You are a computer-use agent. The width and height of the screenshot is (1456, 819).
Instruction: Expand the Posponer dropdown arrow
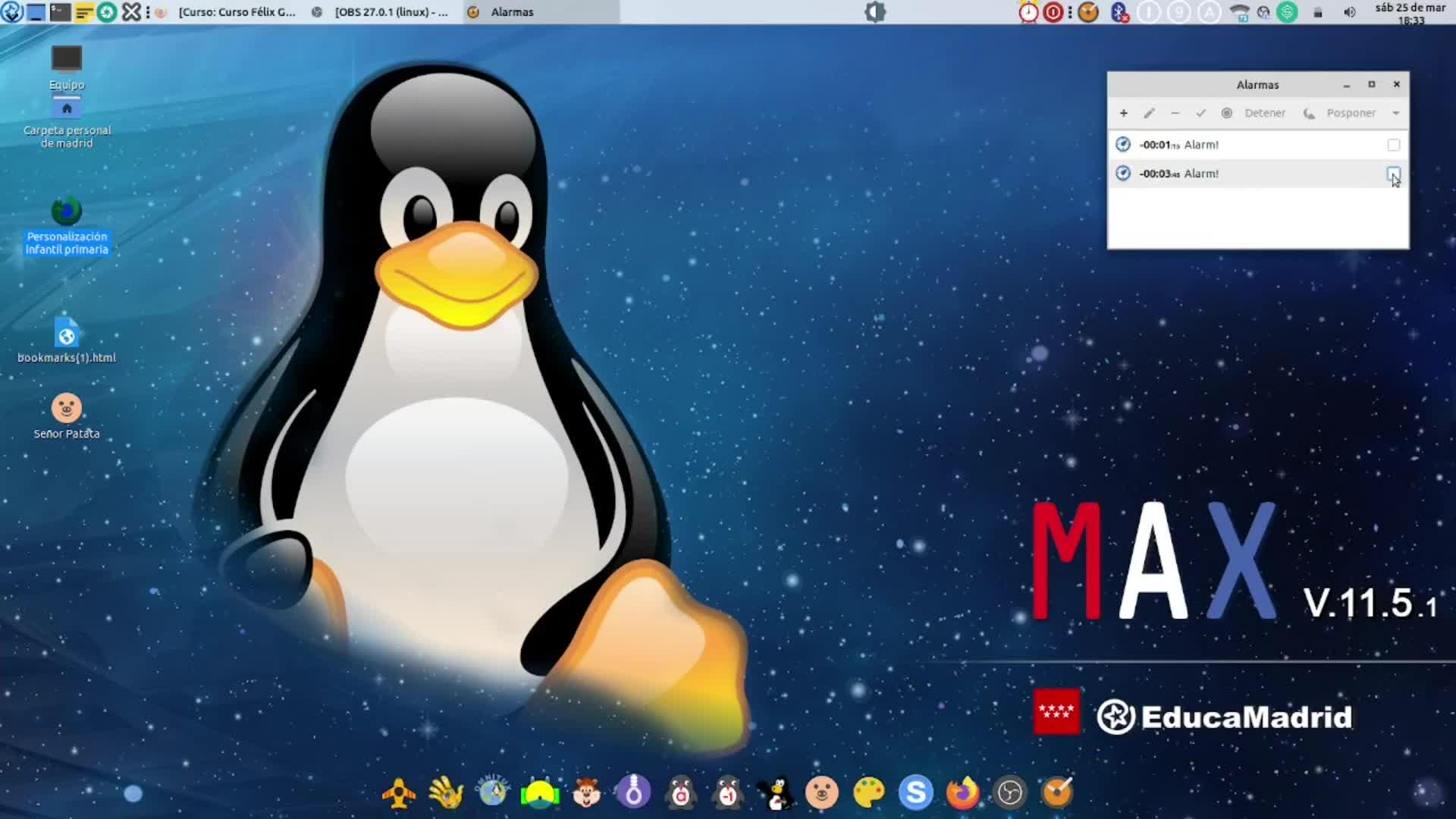(1395, 113)
